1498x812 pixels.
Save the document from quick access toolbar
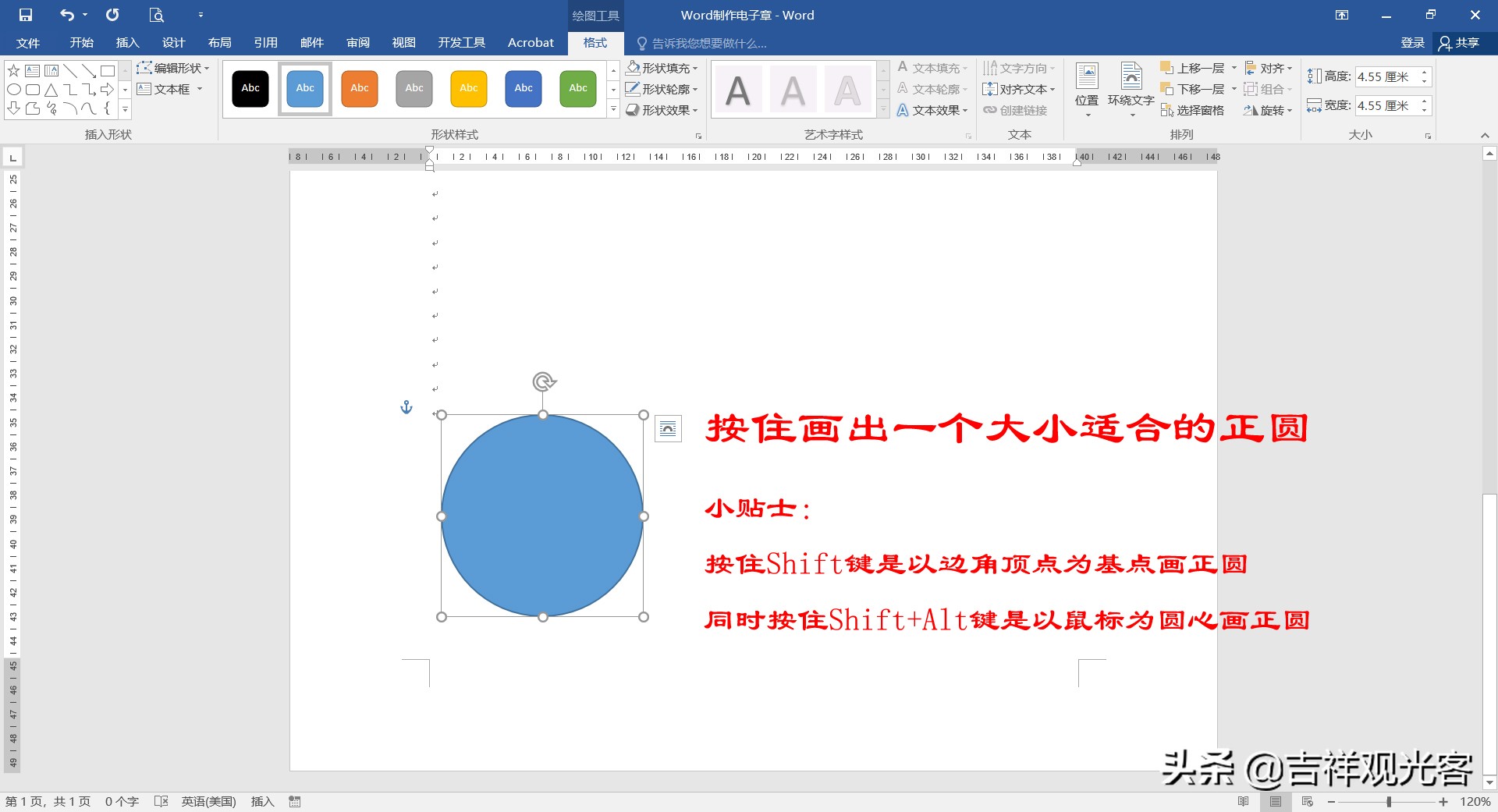coord(26,15)
